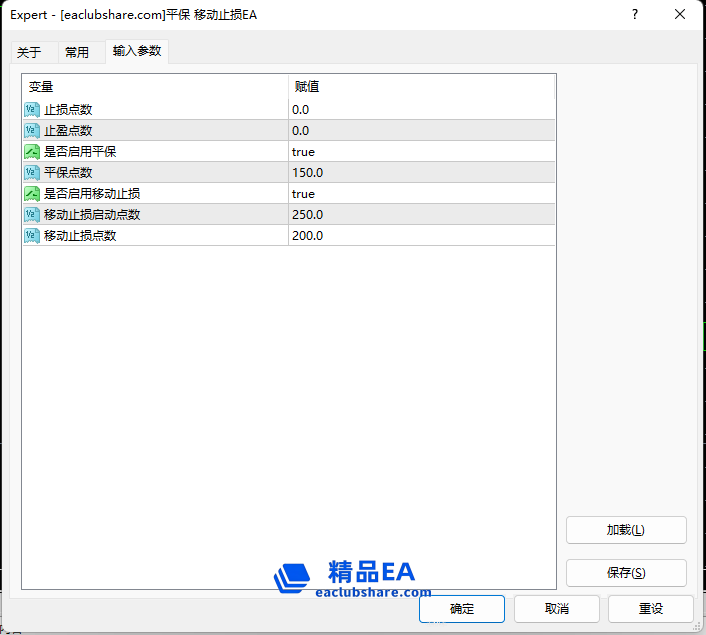Viewport: 706px width, 635px height.
Task: Click the icon beside 移动止损点数
Action: (x=32, y=236)
